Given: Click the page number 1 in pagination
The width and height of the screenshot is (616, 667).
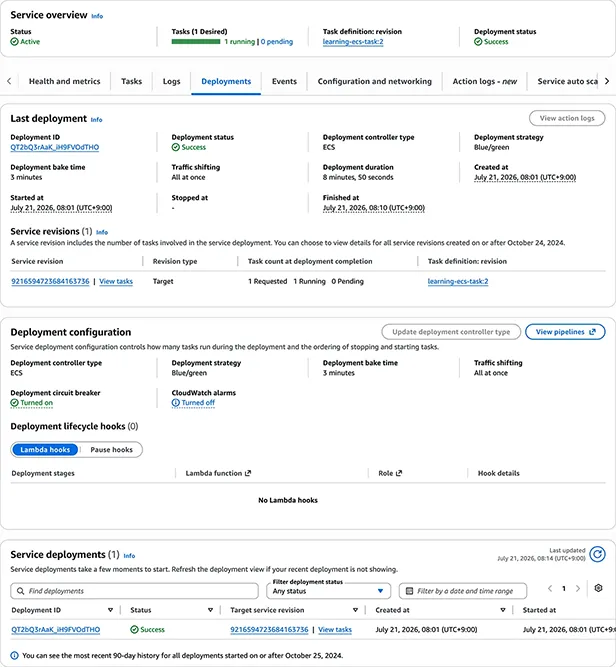Looking at the screenshot, I should click(564, 589).
